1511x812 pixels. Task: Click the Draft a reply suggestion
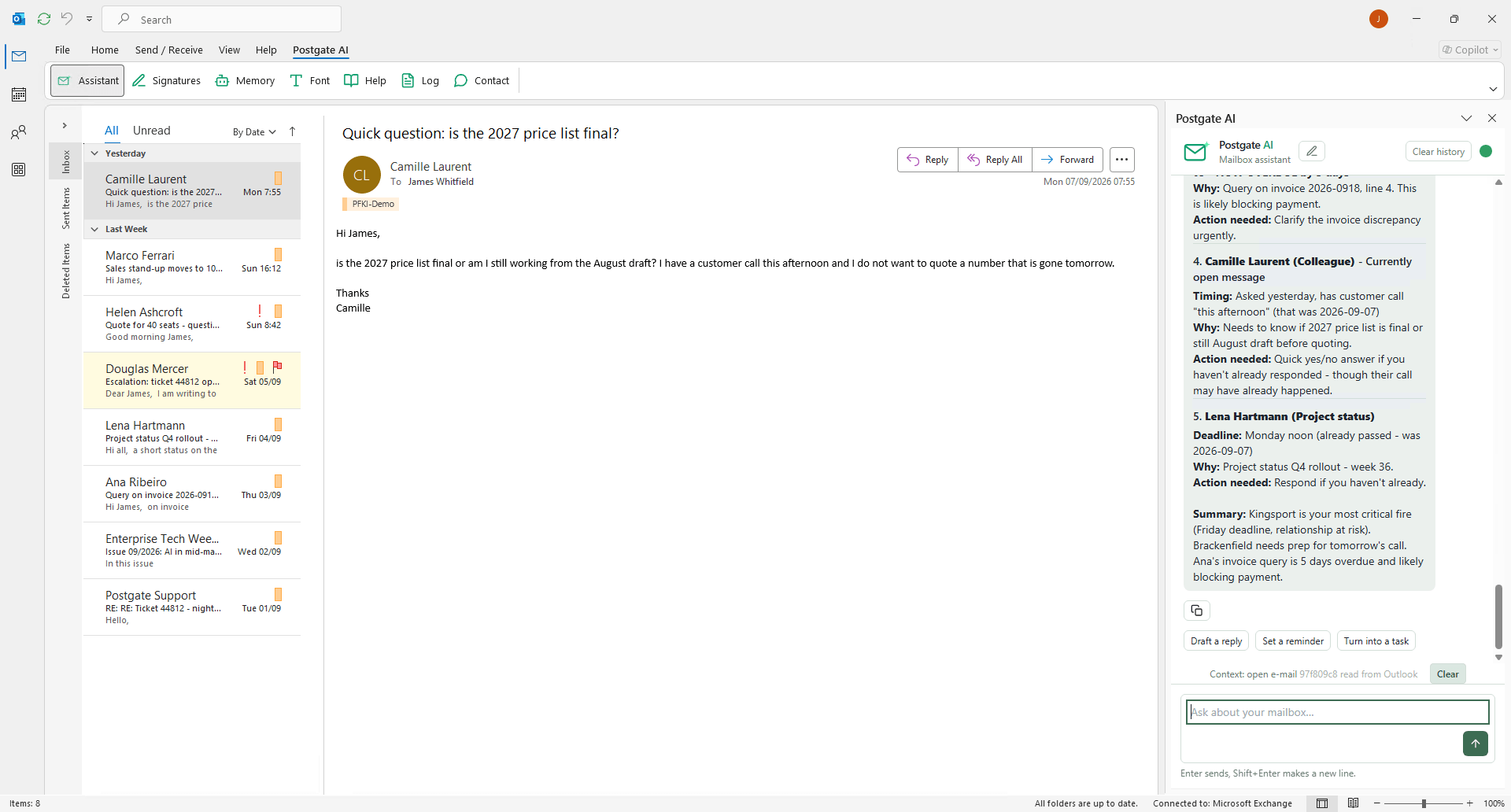point(1216,641)
